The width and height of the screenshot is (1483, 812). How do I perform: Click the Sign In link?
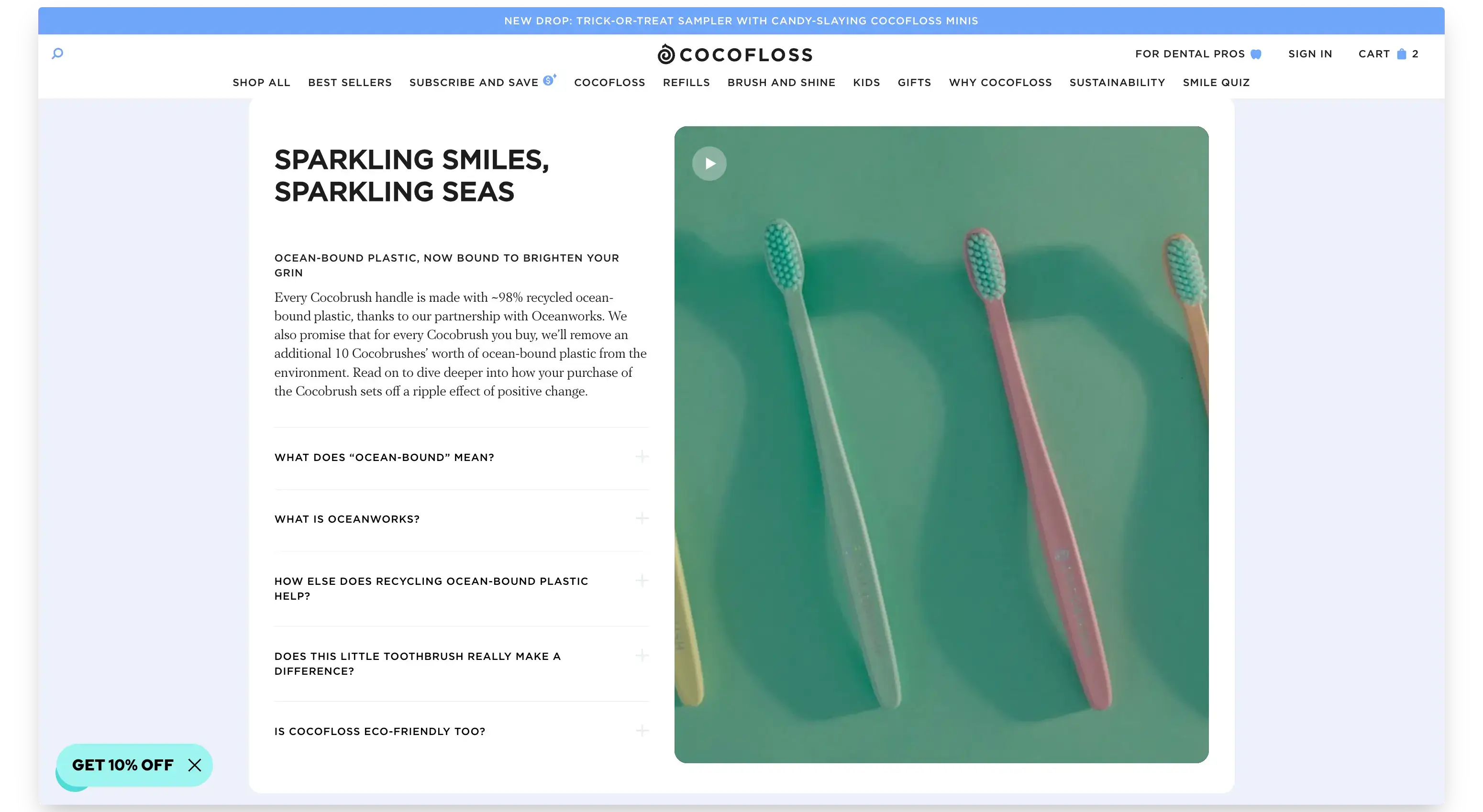1310,54
